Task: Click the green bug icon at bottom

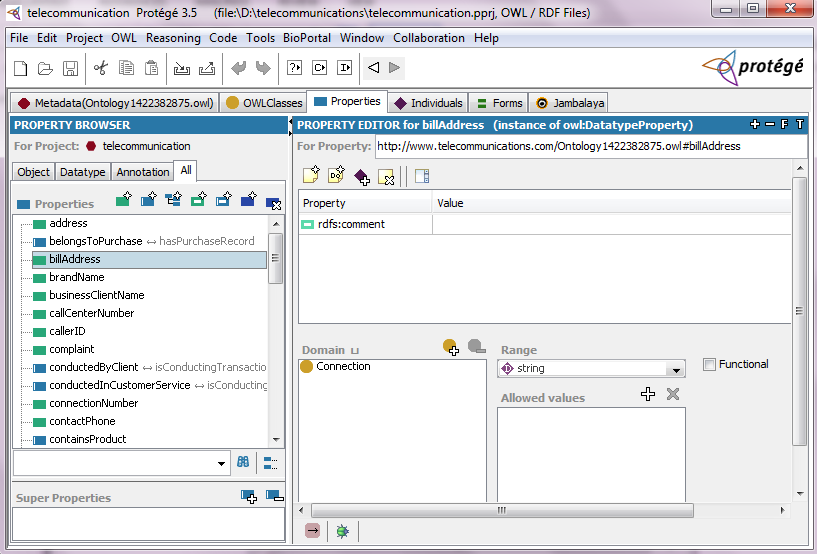Action: pyautogui.click(x=342, y=531)
